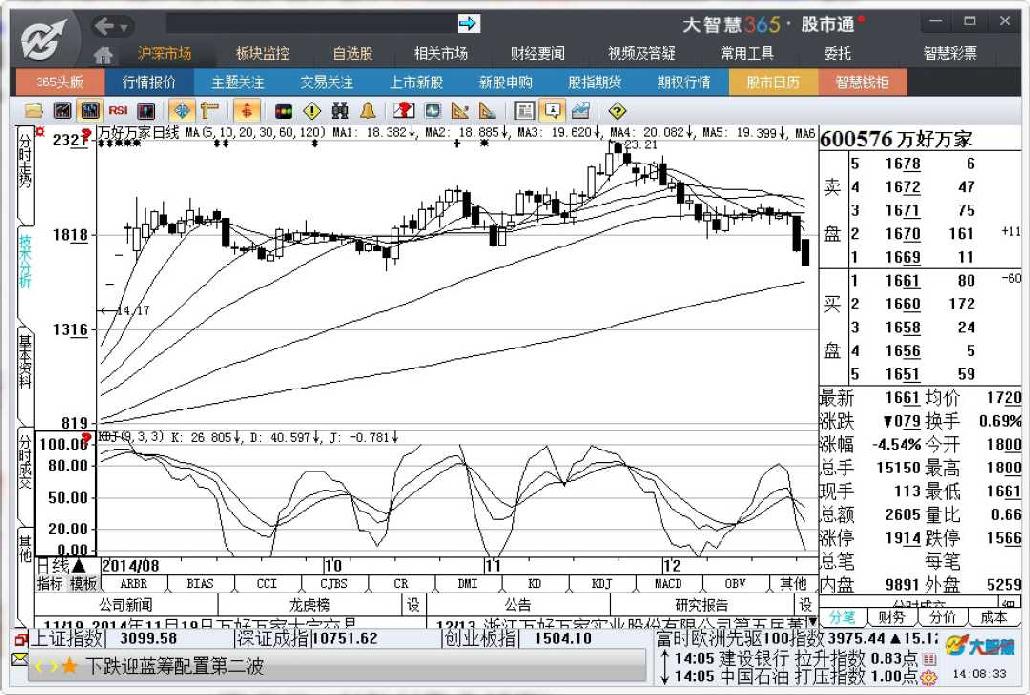Go to the home icon
This screenshot has width=1030, height=695.
(x=103, y=55)
